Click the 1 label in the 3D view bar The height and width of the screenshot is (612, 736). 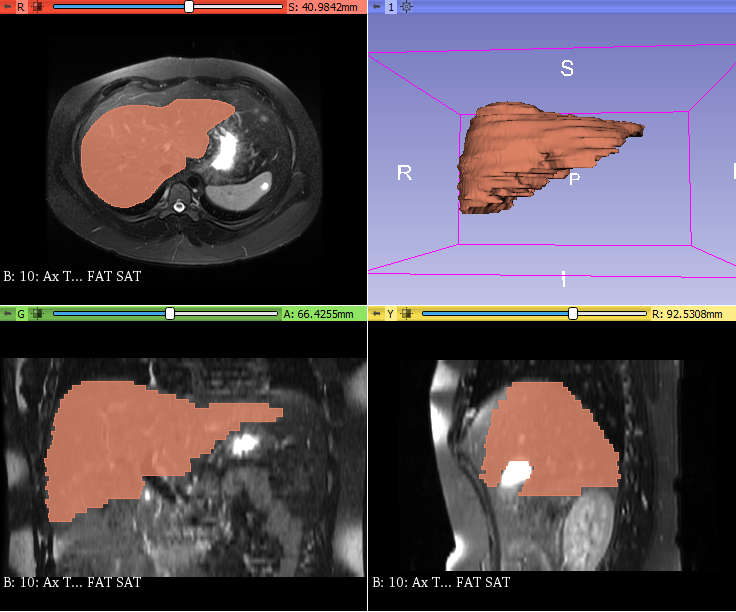[x=391, y=7]
